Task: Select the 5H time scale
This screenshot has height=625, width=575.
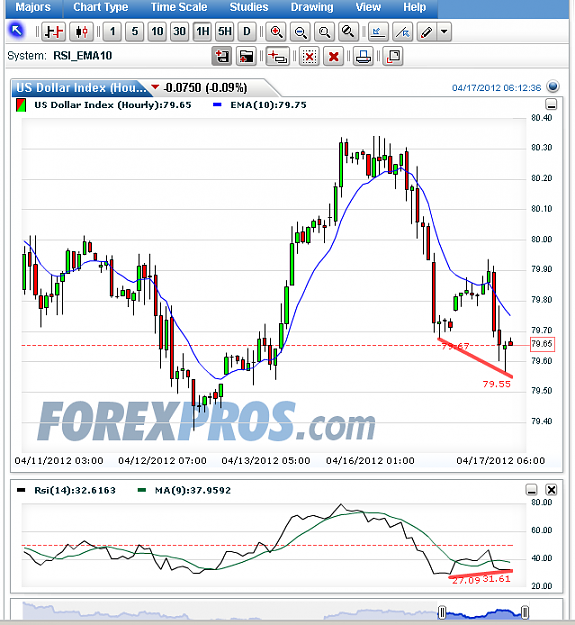Action: click(x=225, y=31)
